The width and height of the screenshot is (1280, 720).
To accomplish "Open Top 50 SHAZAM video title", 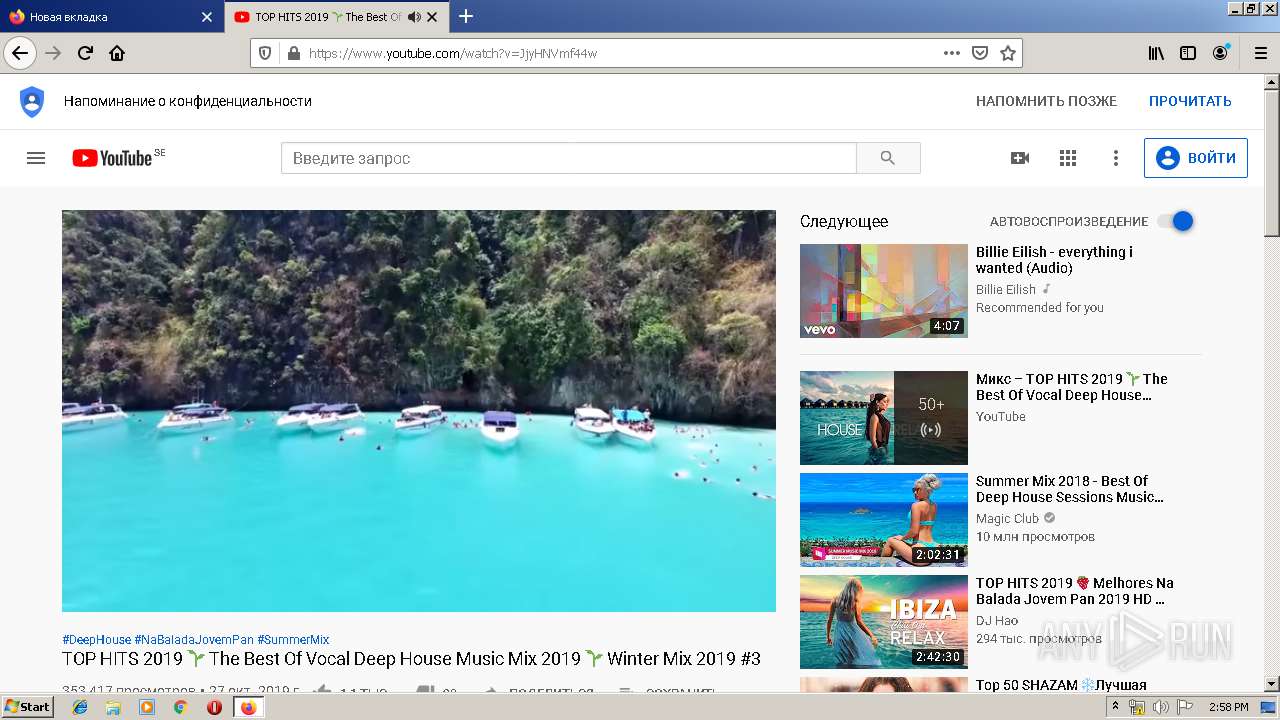I will [1061, 685].
